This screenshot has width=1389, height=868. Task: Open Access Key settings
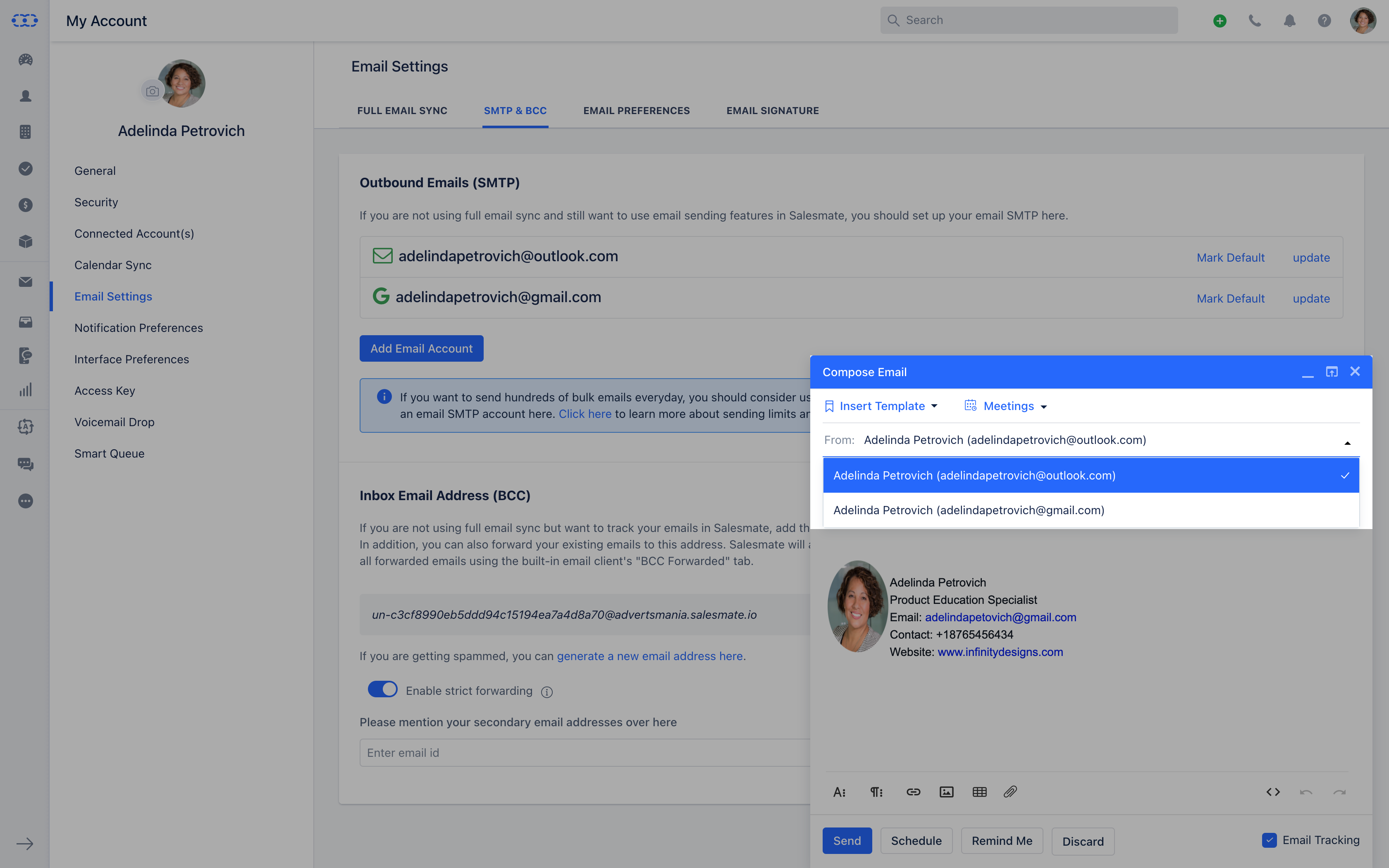[x=105, y=390]
